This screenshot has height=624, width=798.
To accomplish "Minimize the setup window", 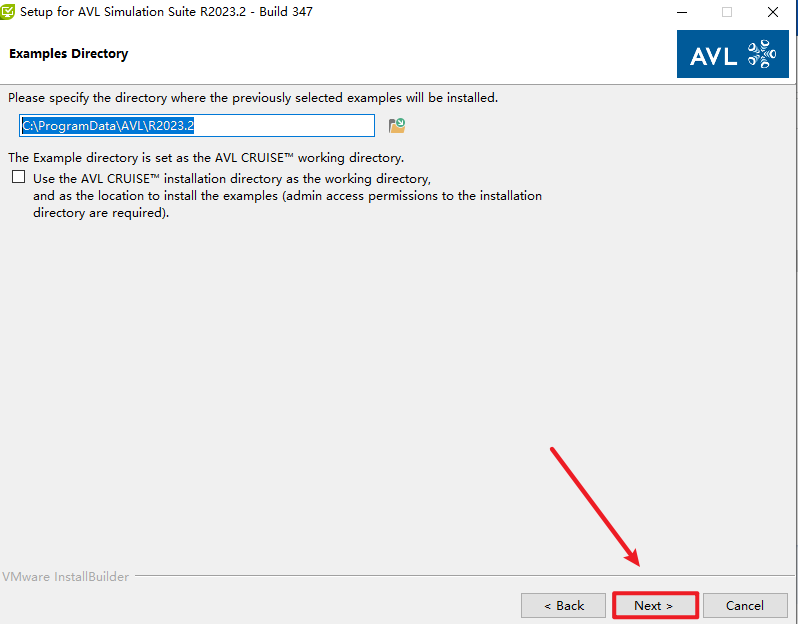I will pyautogui.click(x=681, y=12).
